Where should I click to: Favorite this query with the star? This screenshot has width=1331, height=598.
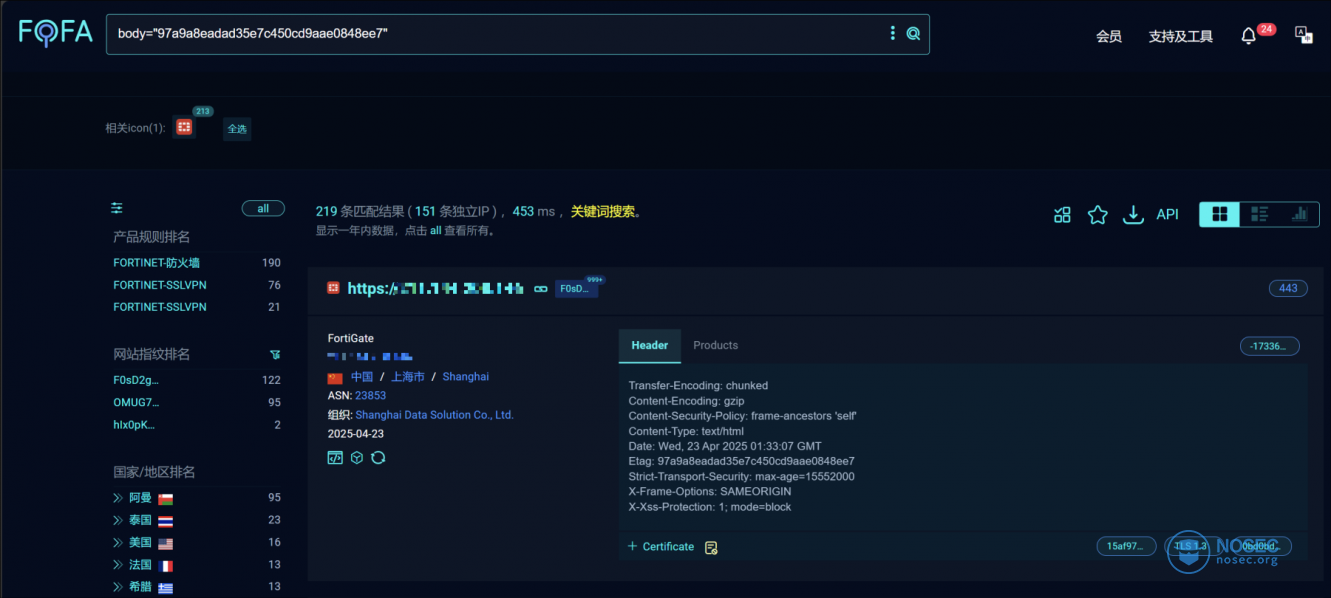(1097, 214)
